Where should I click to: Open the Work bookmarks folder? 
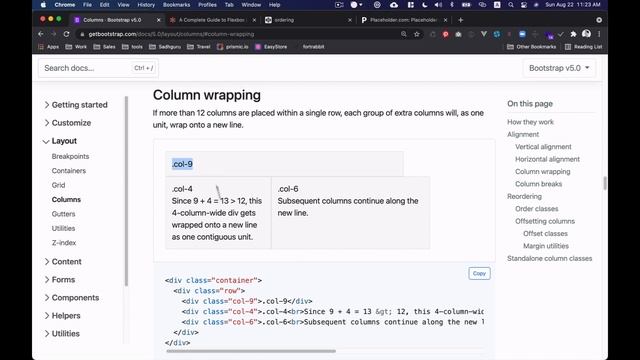(76, 47)
